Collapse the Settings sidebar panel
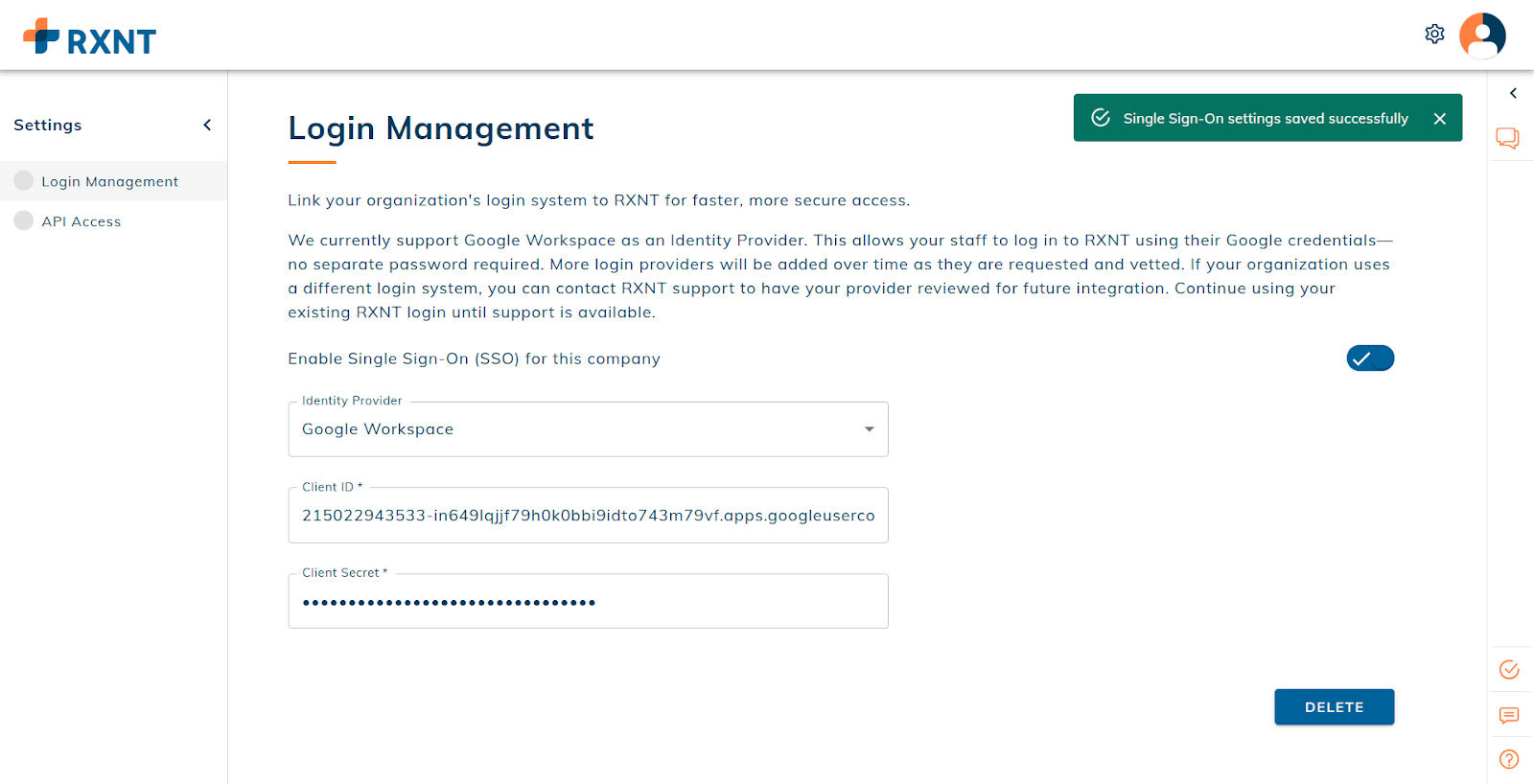The width and height of the screenshot is (1534, 784). tap(207, 126)
